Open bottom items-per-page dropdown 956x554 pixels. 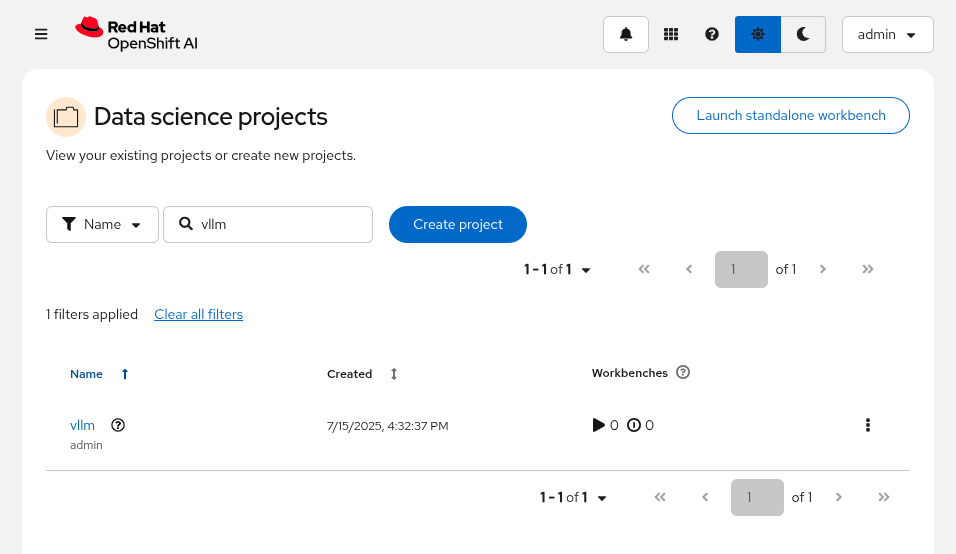pos(573,497)
